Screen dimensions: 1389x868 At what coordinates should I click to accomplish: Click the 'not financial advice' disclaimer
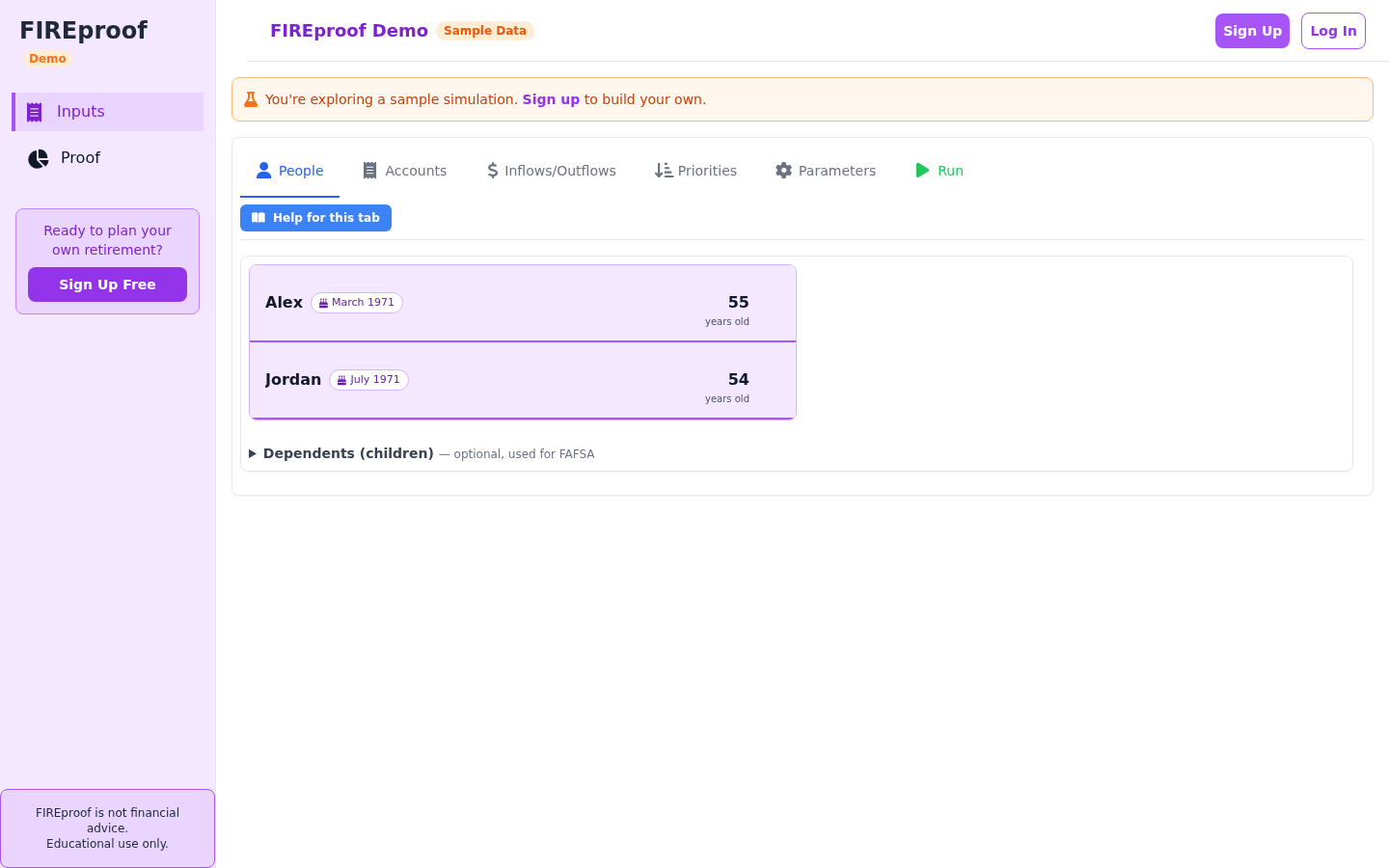click(107, 828)
